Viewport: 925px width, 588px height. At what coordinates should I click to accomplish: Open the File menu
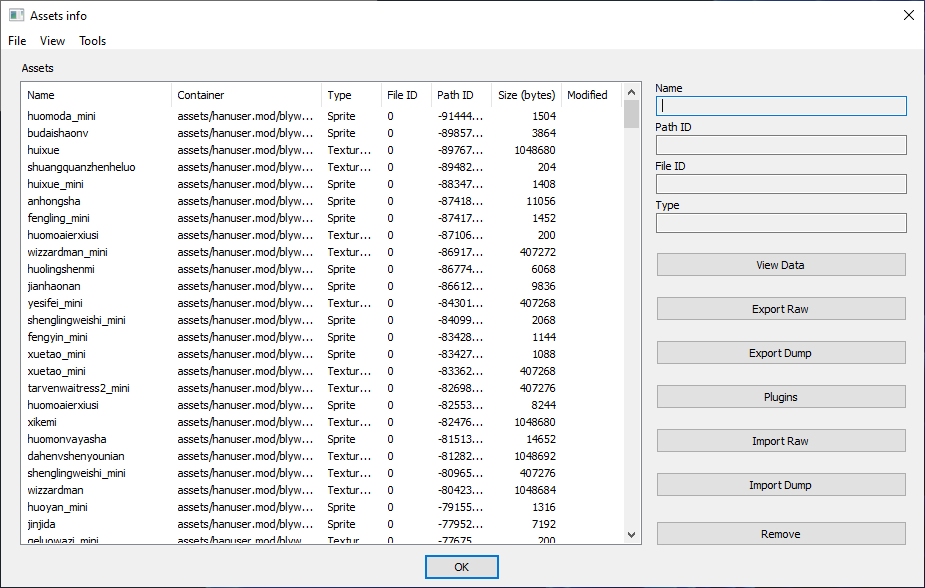(17, 41)
